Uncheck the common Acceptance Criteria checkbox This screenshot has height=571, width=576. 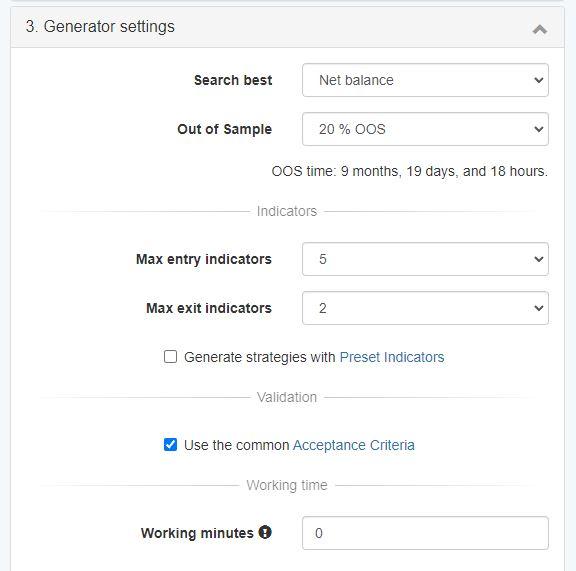170,445
